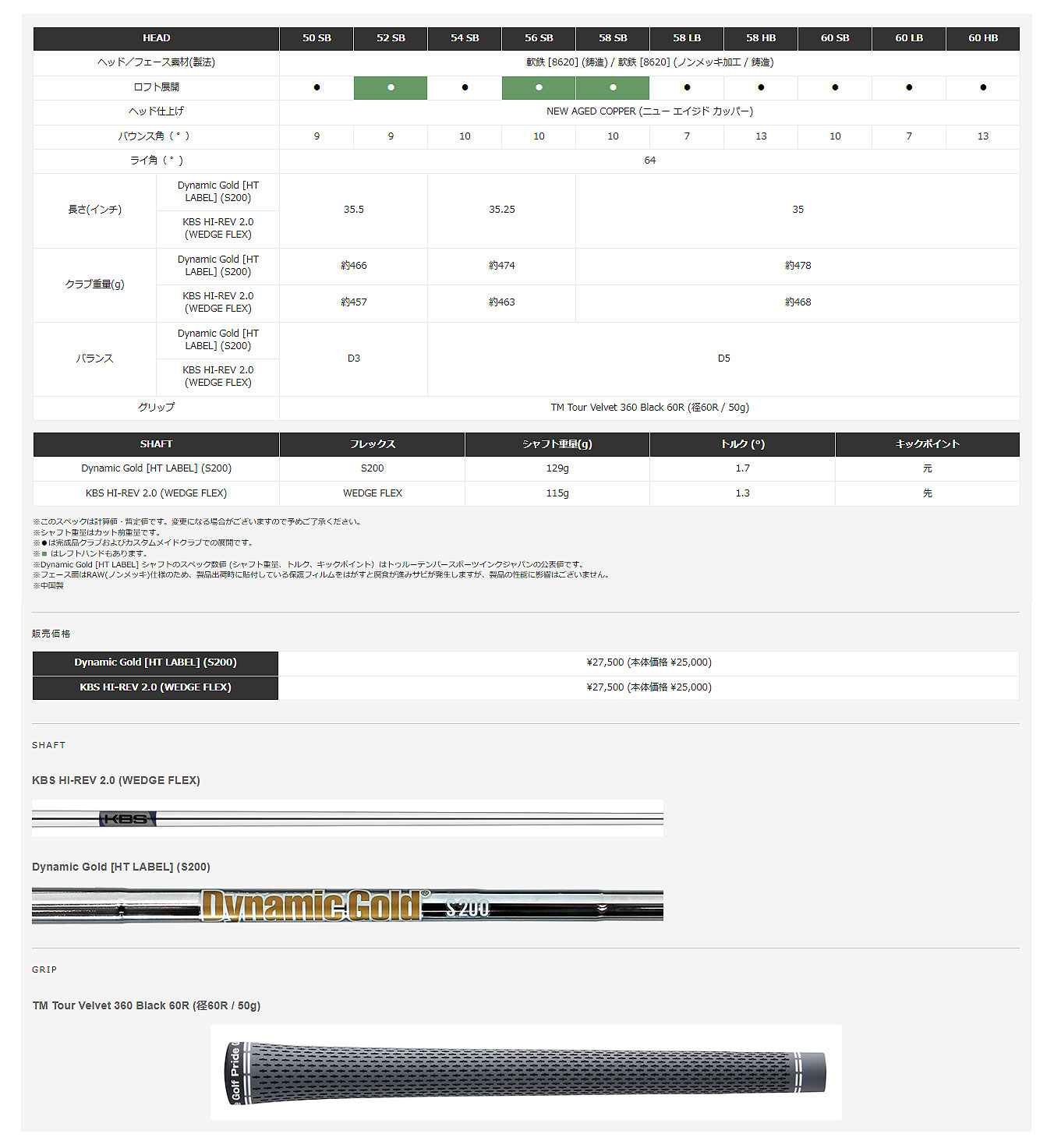Viewport: 1054px width, 1148px height.
Task: Select the '52 SB' column header
Action: (x=391, y=38)
